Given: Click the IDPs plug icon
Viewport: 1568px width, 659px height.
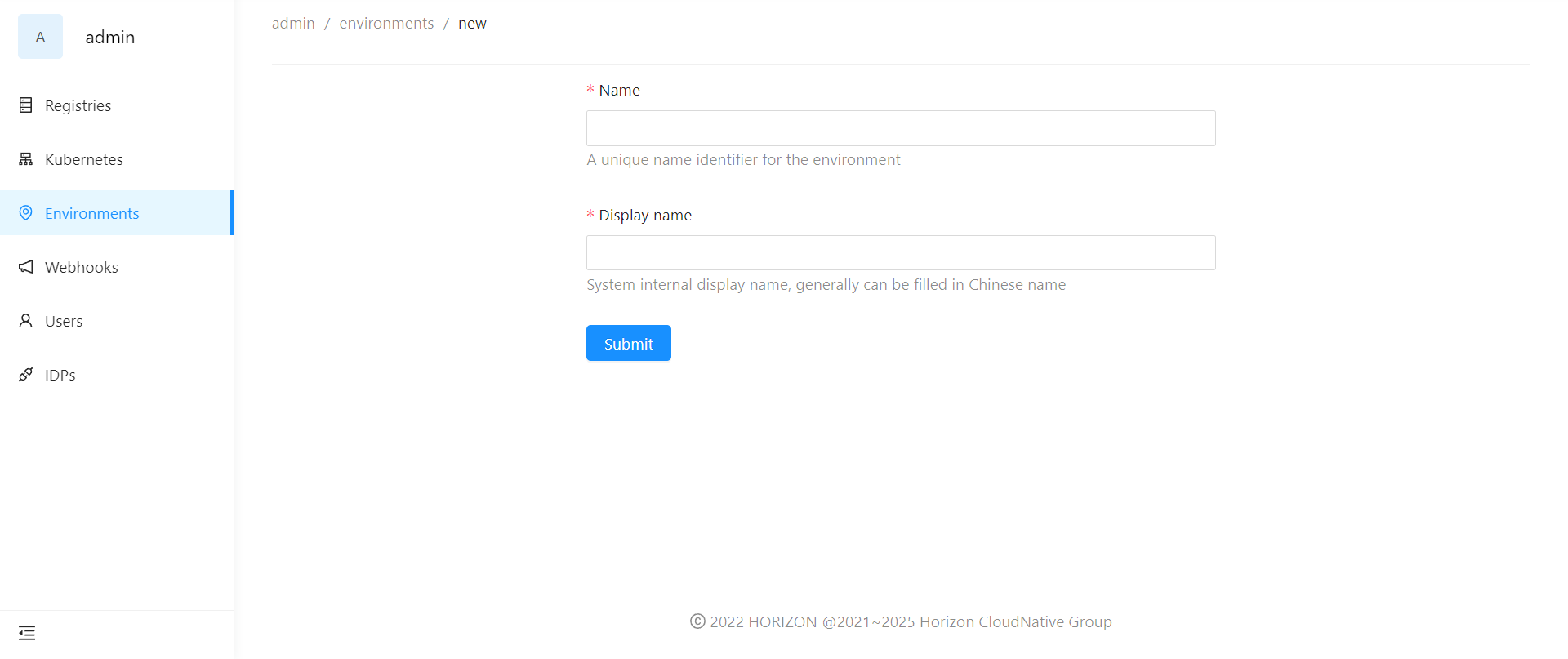Looking at the screenshot, I should coord(26,375).
